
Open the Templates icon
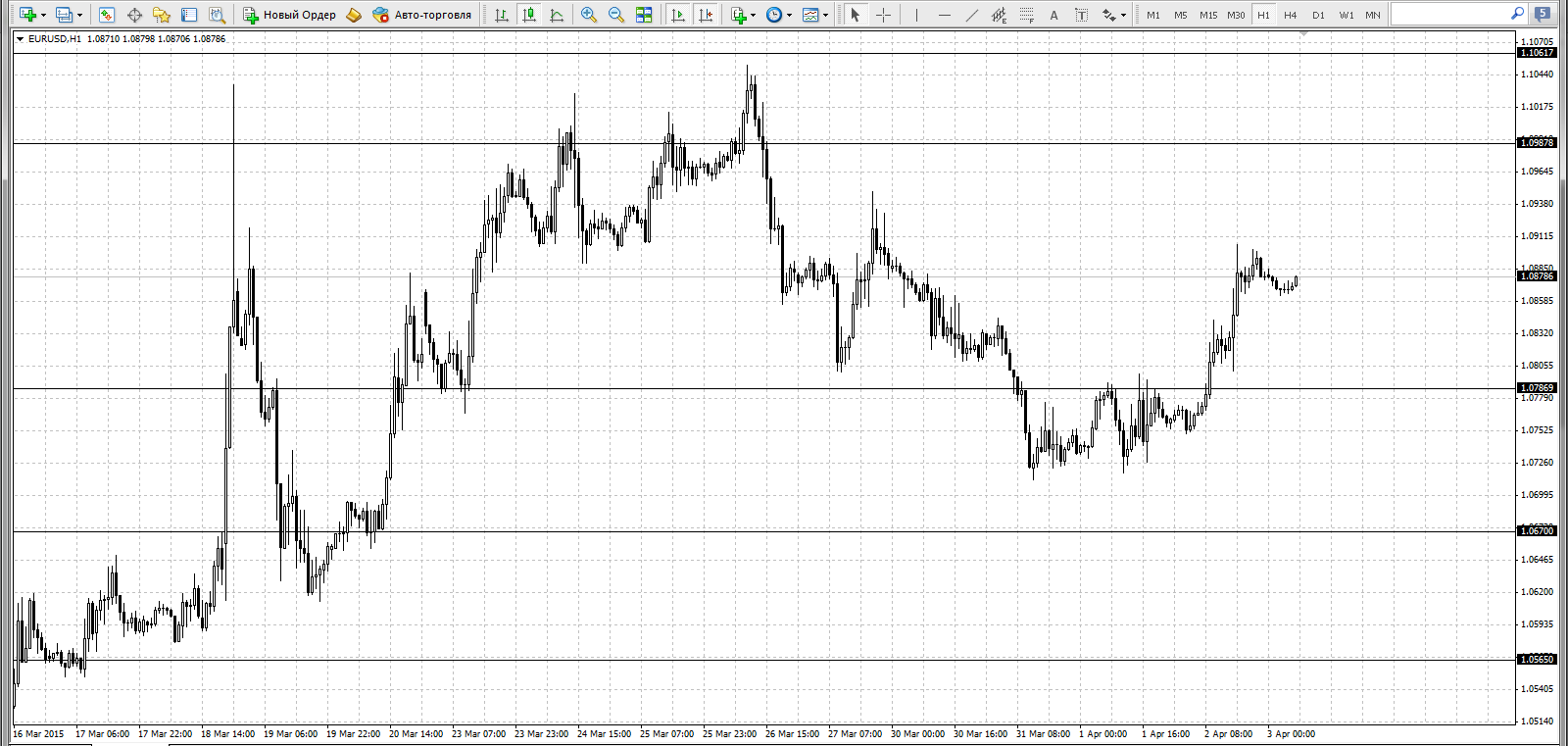coord(809,15)
